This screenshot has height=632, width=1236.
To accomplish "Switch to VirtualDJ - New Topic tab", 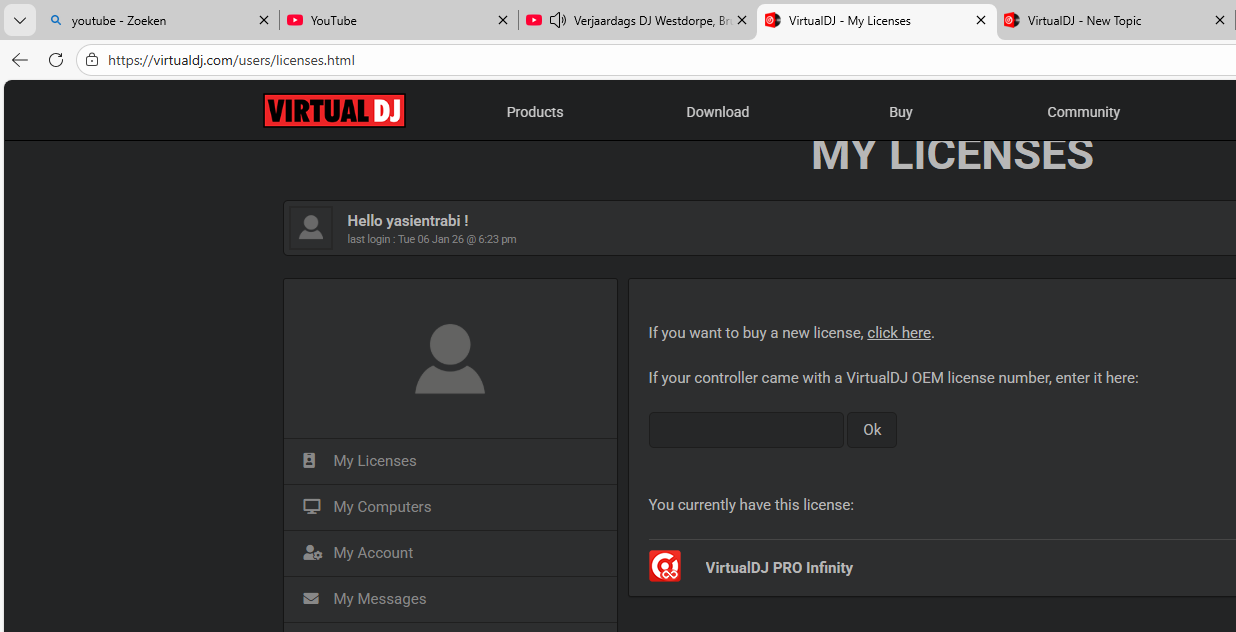I will [1100, 20].
